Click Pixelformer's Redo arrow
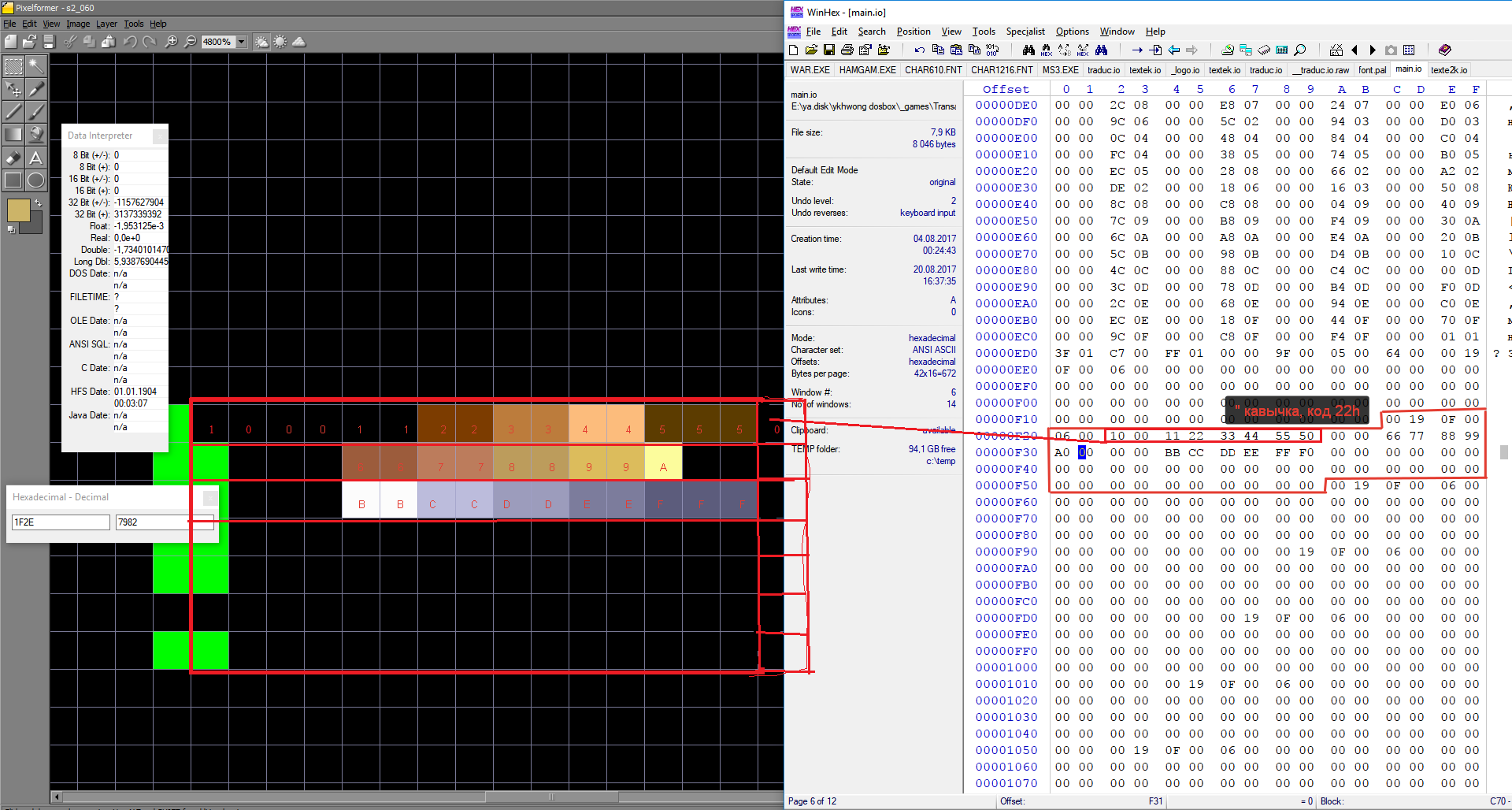This screenshot has height=810, width=1512. [x=149, y=42]
